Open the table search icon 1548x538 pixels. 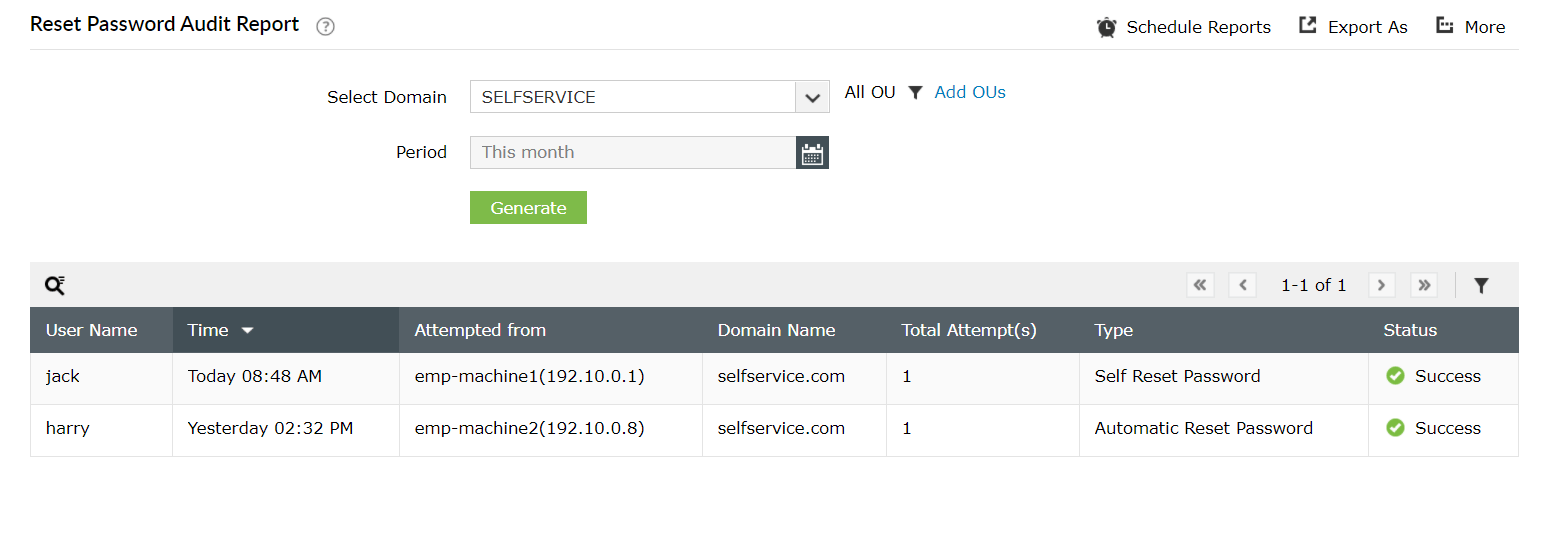tap(55, 285)
